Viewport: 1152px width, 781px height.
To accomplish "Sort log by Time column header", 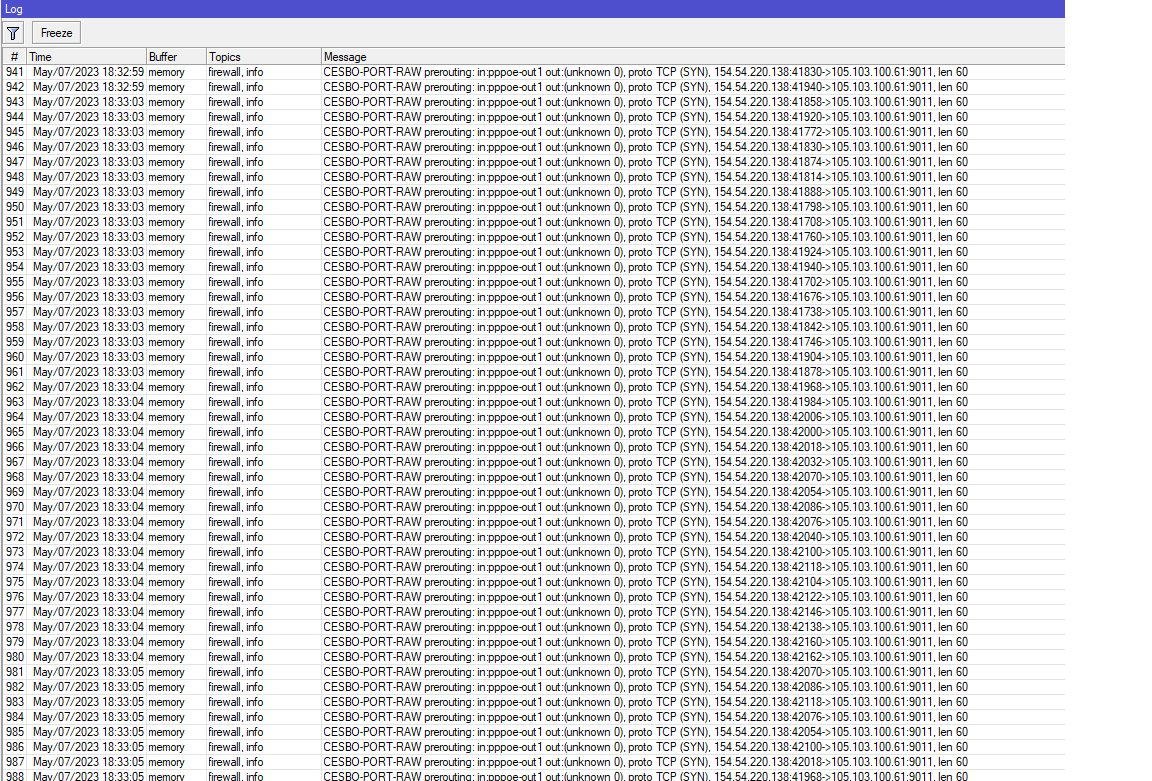I will [86, 57].
